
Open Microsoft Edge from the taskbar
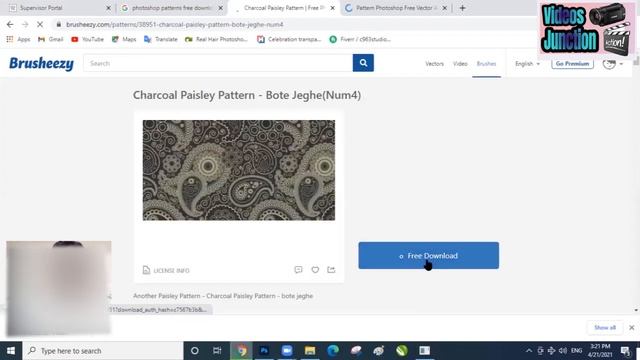[x=333, y=351]
